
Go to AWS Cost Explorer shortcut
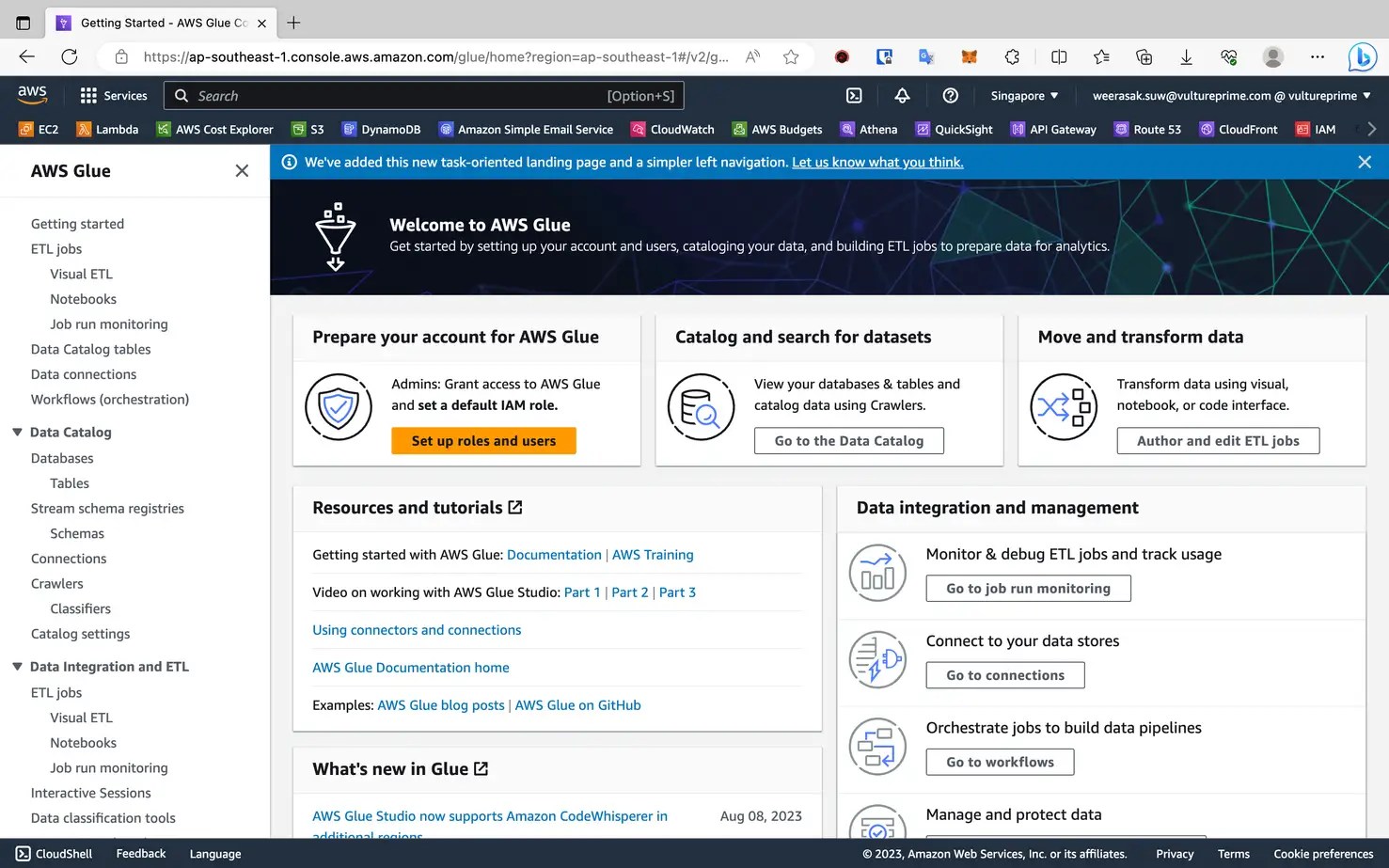(x=214, y=130)
